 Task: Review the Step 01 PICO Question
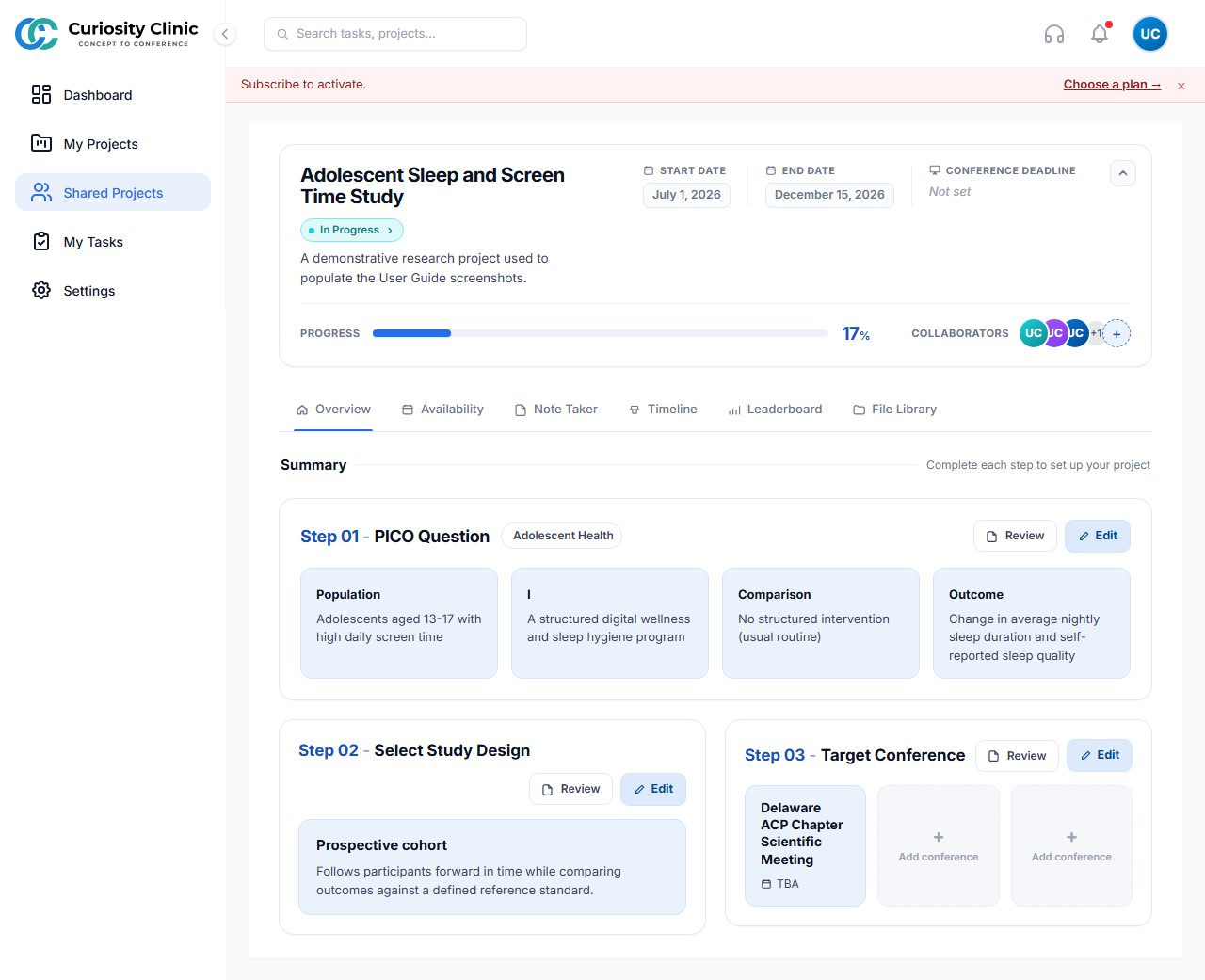1015,536
